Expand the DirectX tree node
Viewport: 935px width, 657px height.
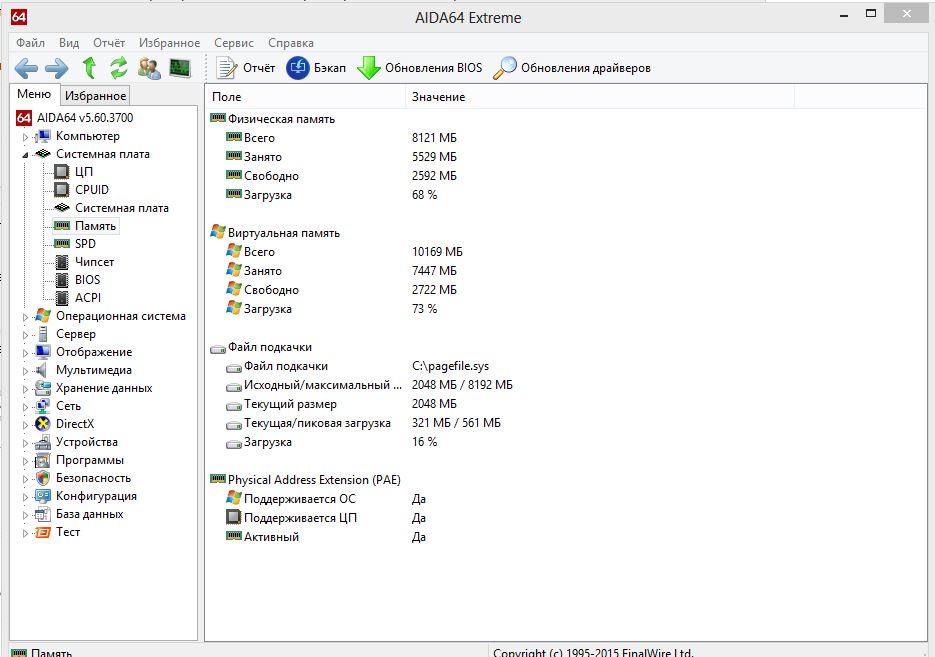click(x=25, y=424)
